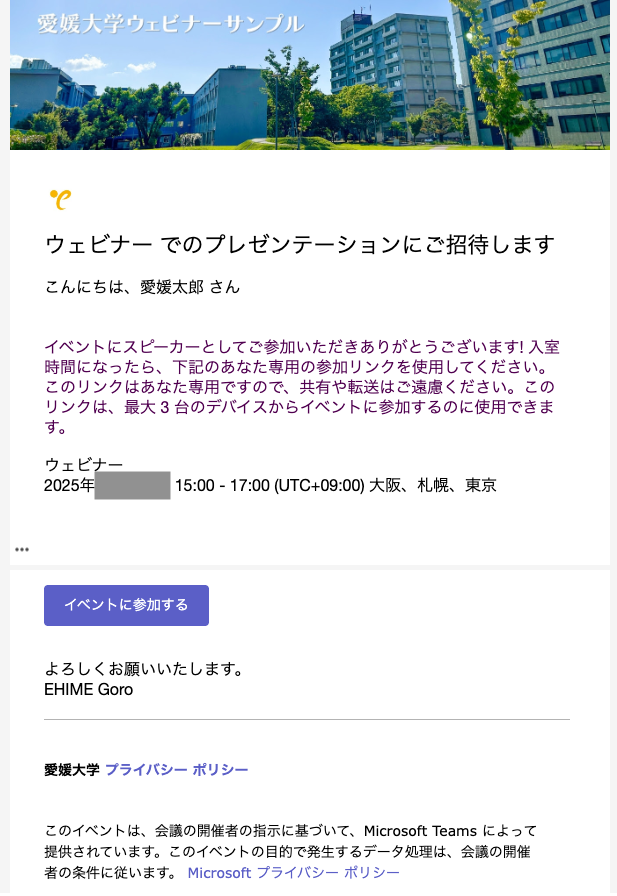Click the 2025年 year text

click(x=69, y=486)
